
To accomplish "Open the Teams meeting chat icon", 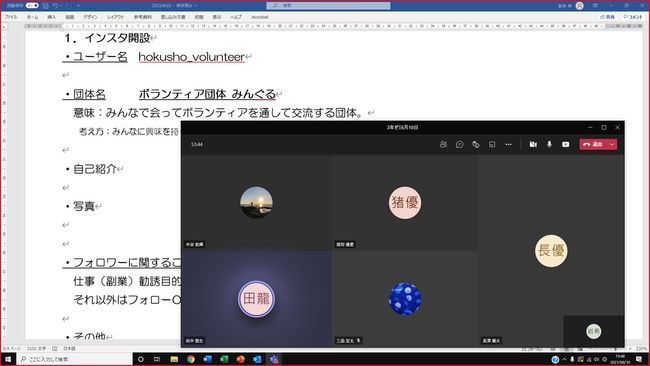I will tap(459, 144).
